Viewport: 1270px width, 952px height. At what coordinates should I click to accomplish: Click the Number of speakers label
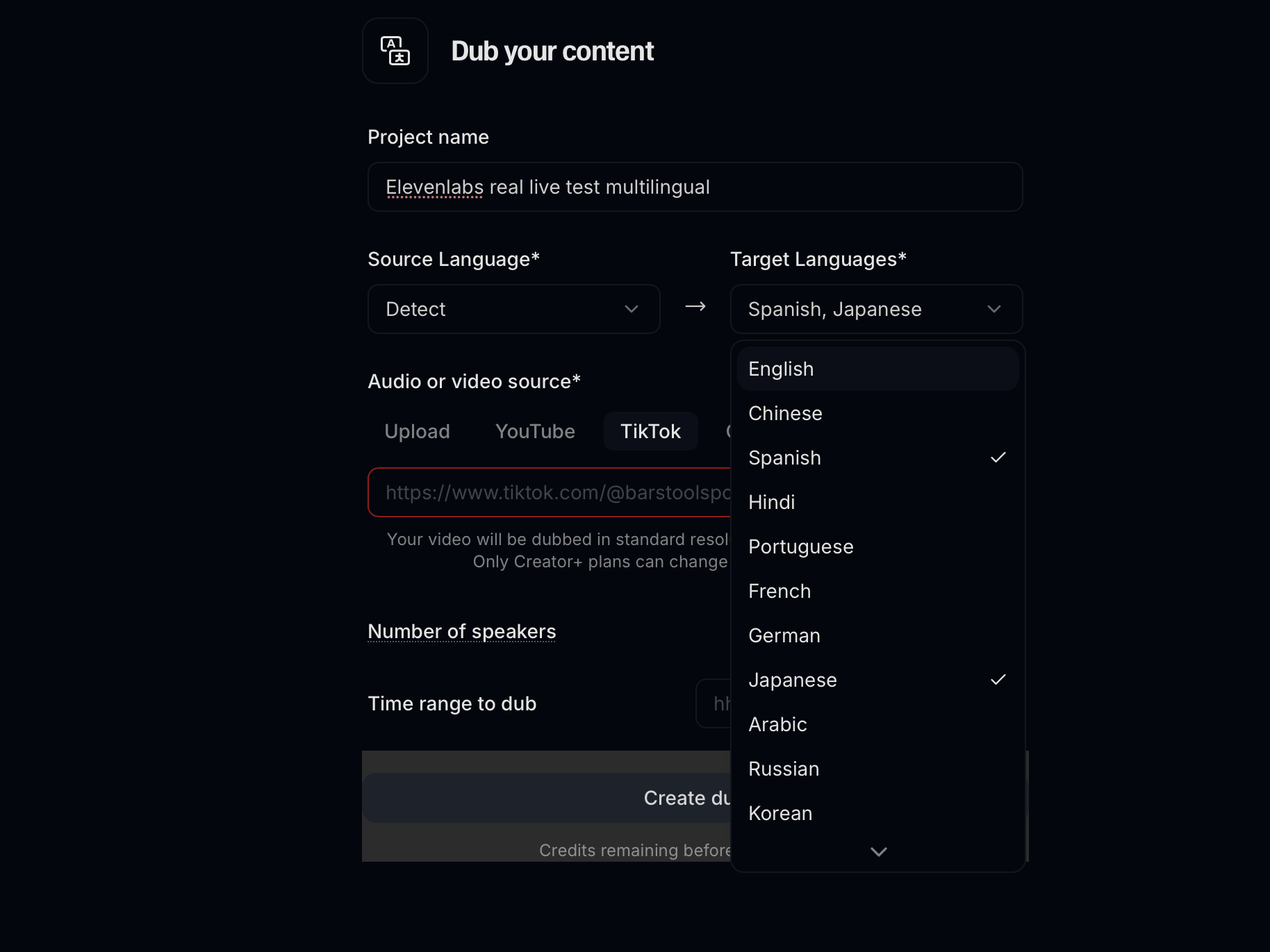point(461,631)
